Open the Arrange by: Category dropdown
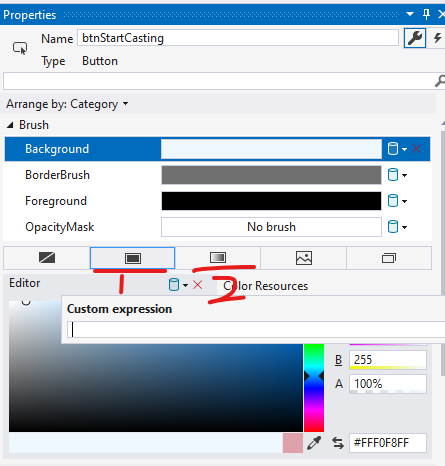 pos(67,104)
